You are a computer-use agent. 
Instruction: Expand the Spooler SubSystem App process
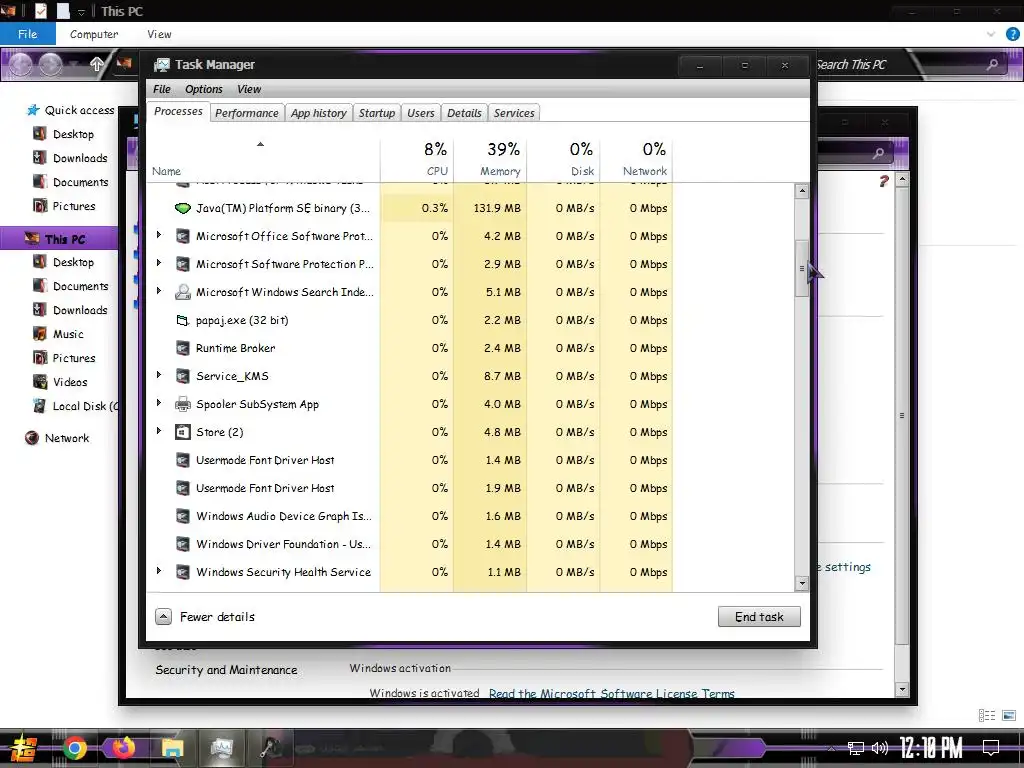pyautogui.click(x=159, y=403)
